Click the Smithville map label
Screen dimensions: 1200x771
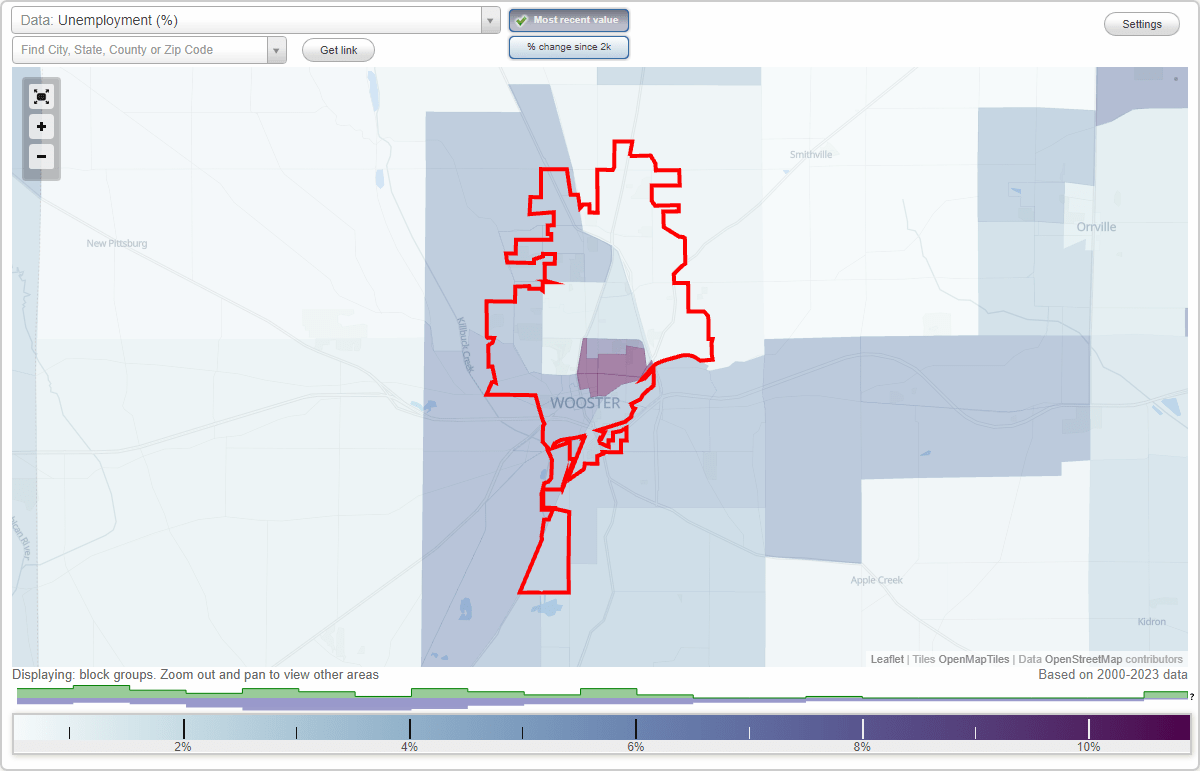click(811, 155)
